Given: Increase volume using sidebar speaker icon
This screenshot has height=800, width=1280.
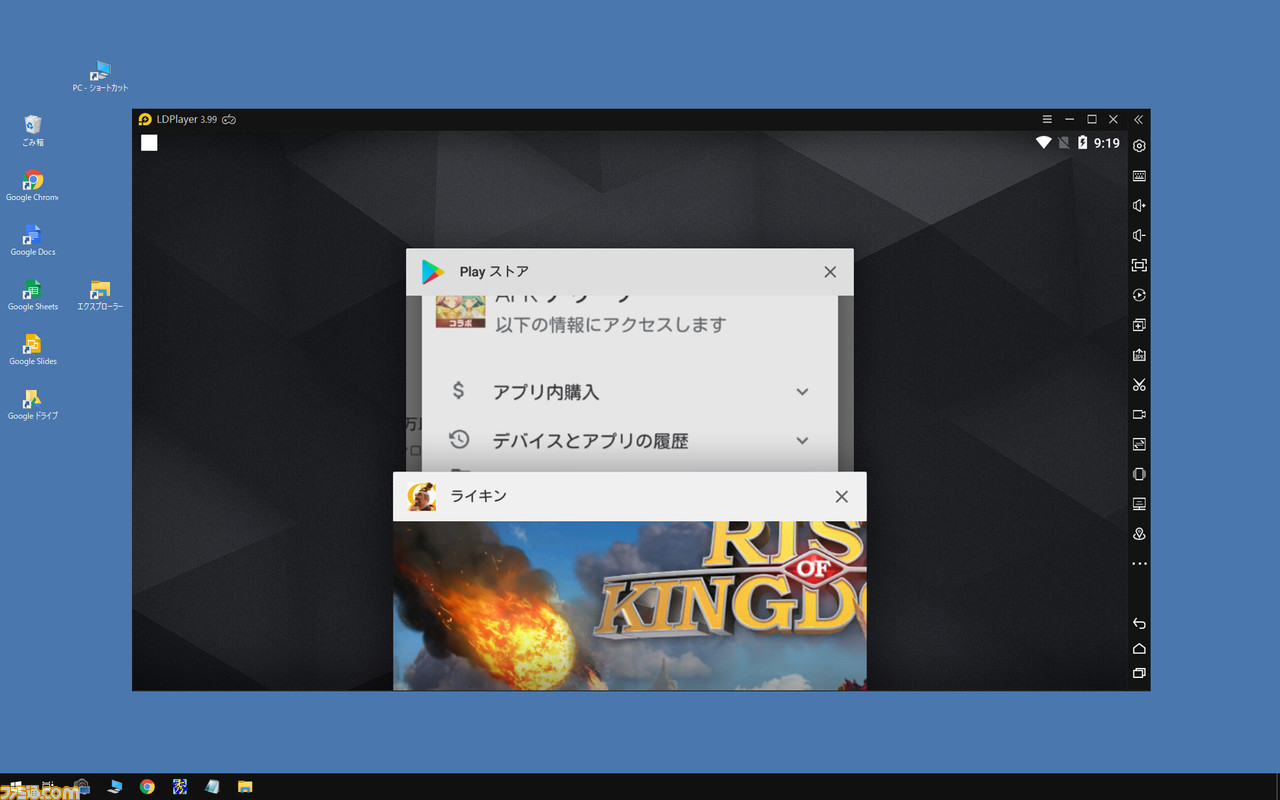Looking at the screenshot, I should coord(1139,206).
